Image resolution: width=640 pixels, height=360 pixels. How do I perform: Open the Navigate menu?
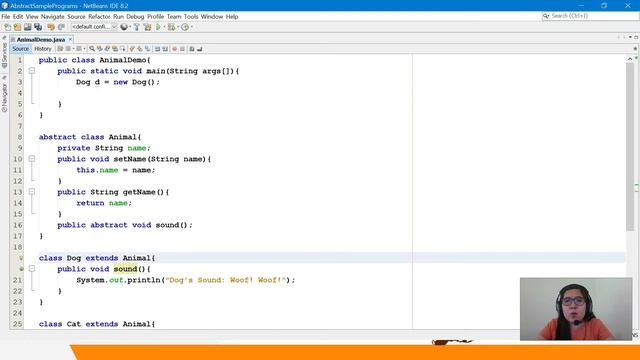[53, 16]
